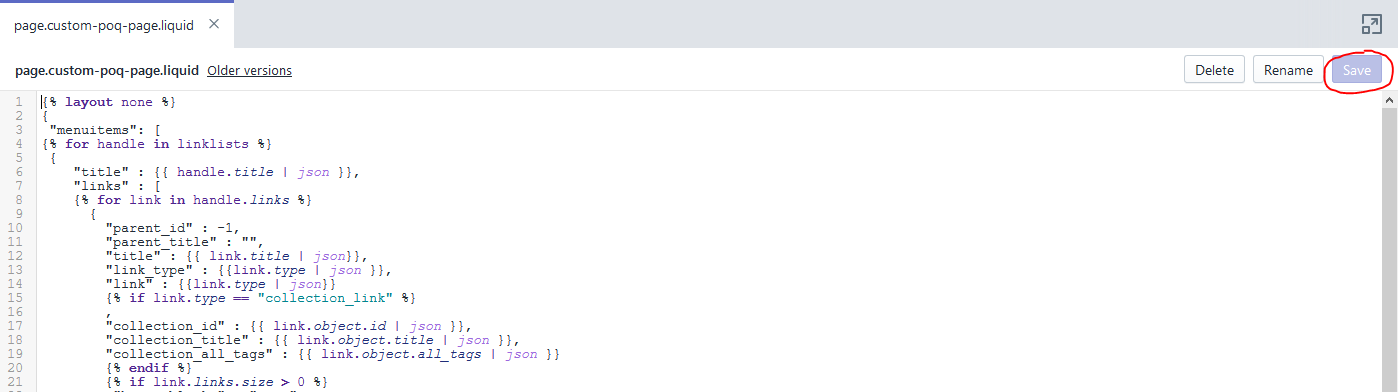The height and width of the screenshot is (392, 1398).
Task: Click the 'for link in handle.links' line
Action: 193,200
